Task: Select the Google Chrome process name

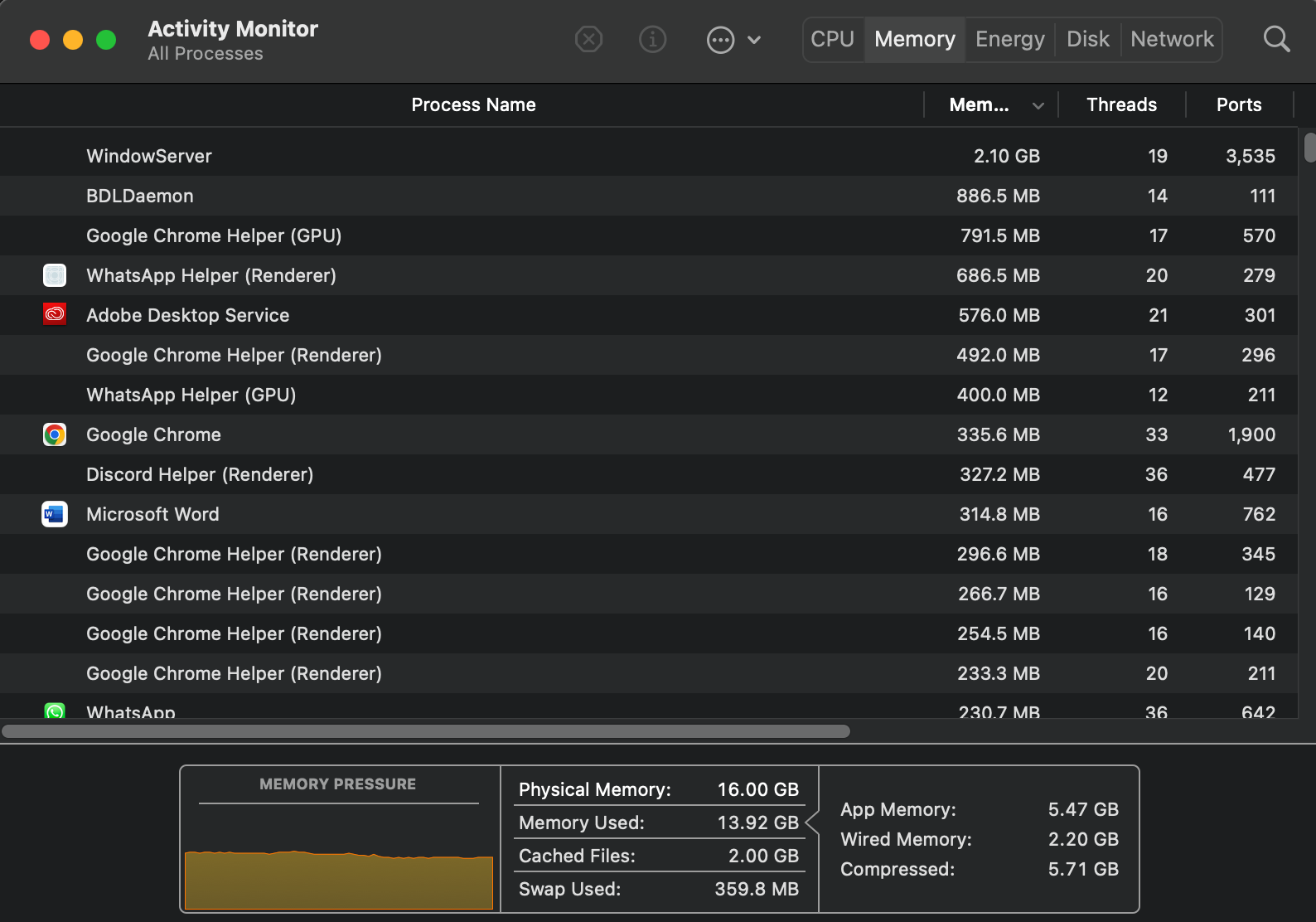Action: coord(154,434)
